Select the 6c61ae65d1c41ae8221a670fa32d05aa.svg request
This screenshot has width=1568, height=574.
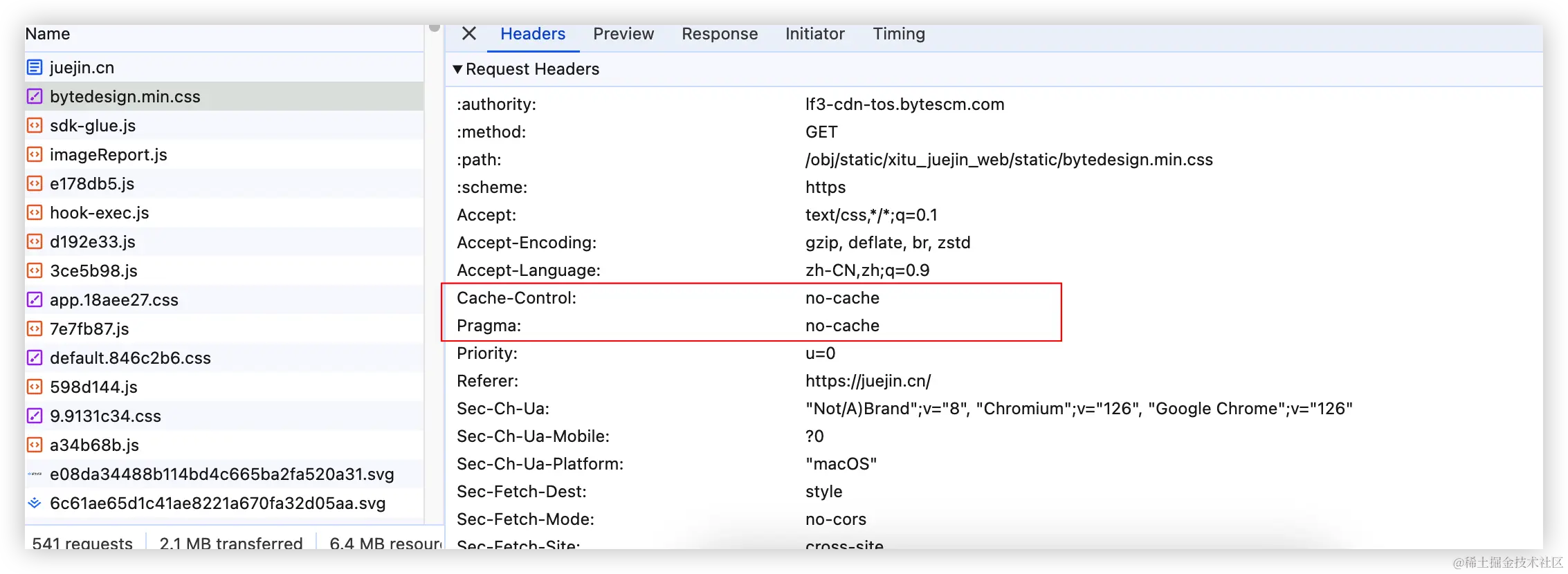[224, 503]
